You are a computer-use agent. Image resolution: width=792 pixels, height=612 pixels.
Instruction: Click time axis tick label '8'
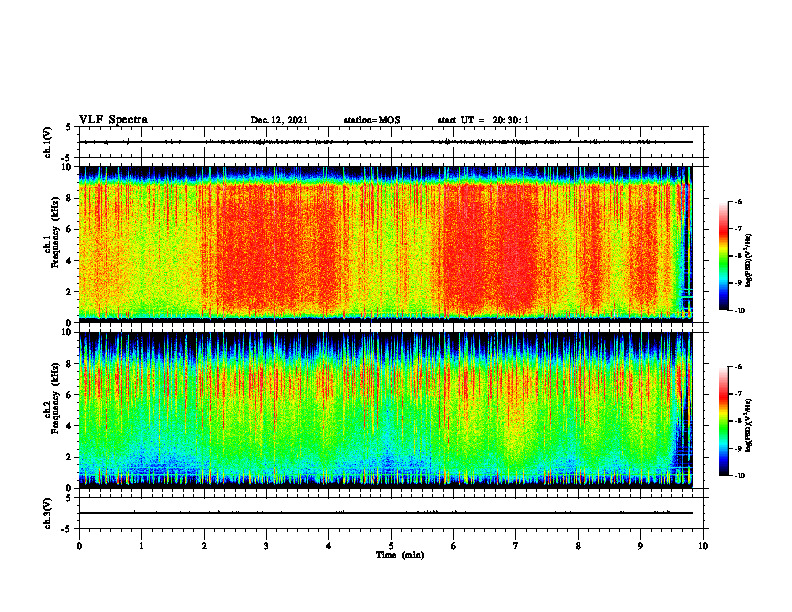click(578, 546)
